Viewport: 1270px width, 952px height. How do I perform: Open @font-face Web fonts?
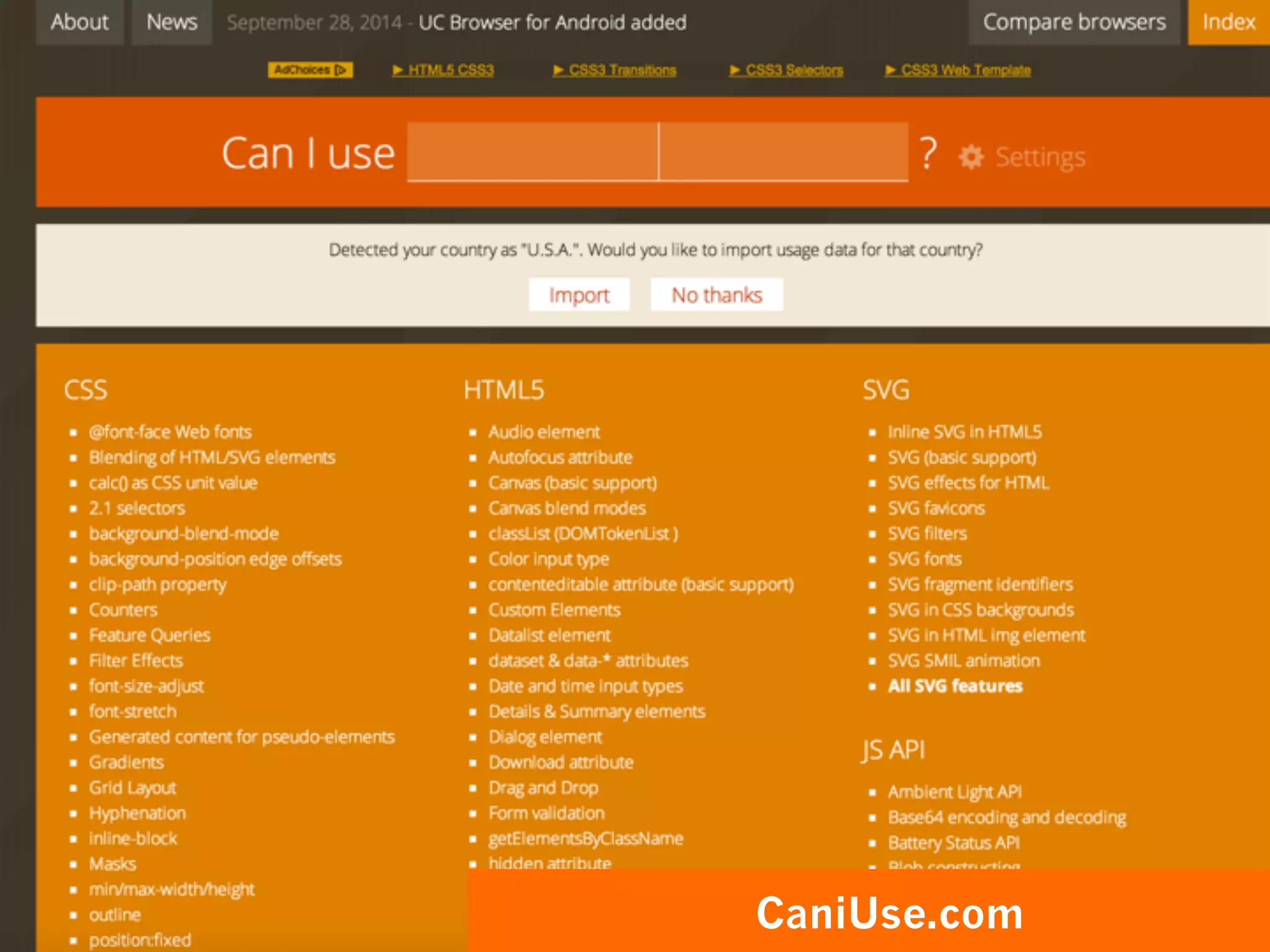click(171, 432)
